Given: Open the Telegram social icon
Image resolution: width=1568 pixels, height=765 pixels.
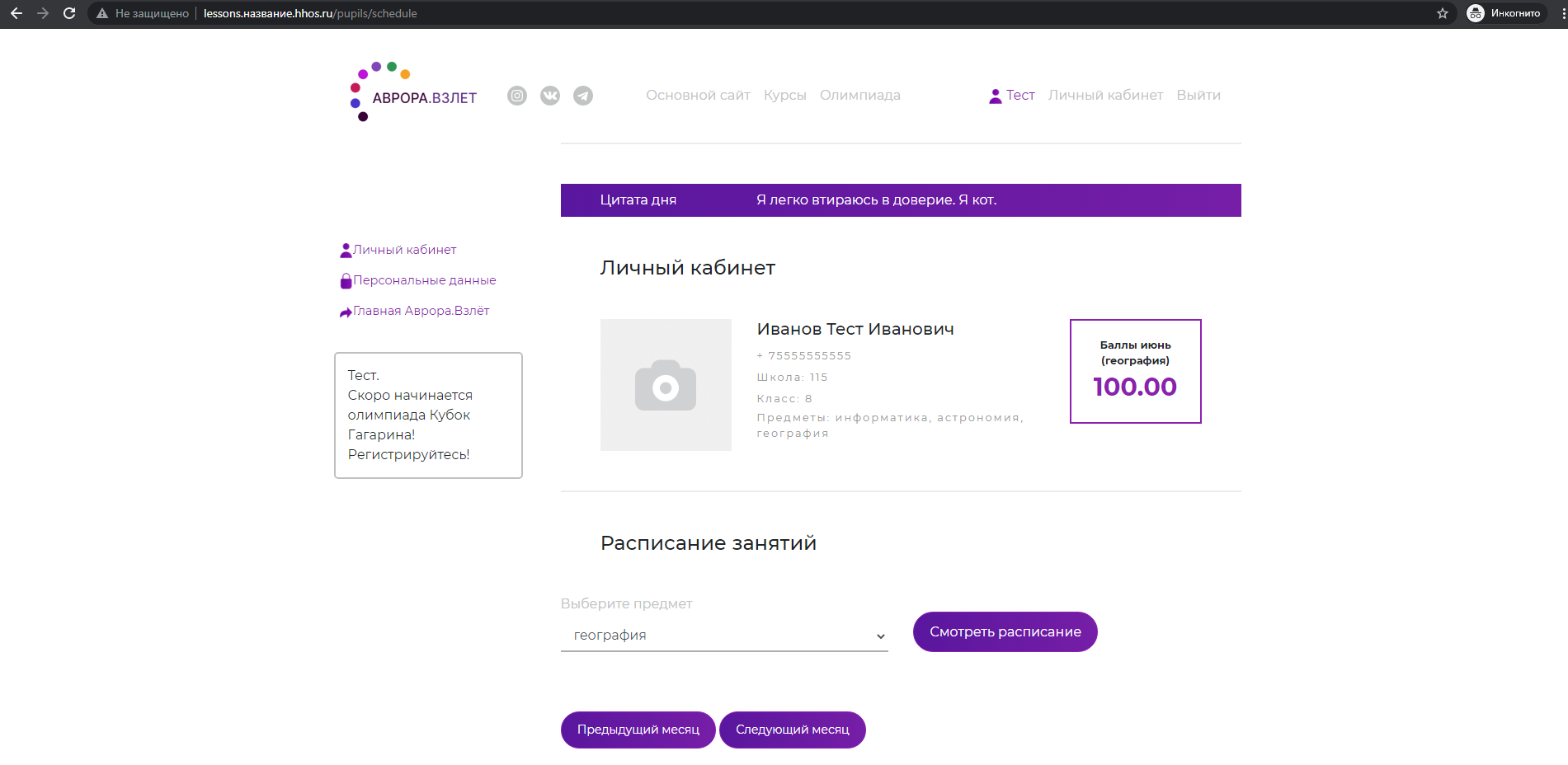Looking at the screenshot, I should click(x=583, y=96).
